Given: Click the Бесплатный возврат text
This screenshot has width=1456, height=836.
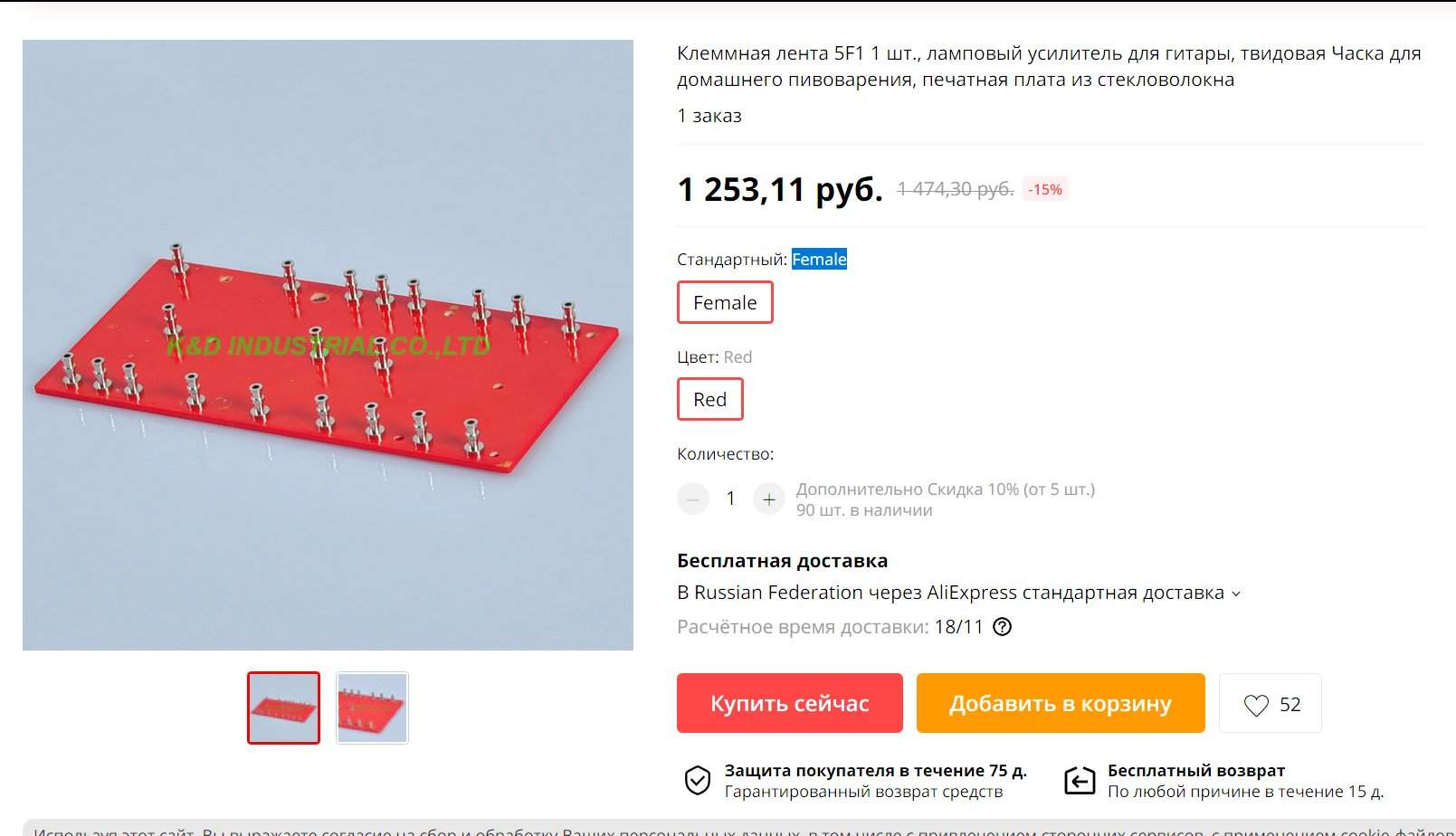Looking at the screenshot, I should (x=1195, y=771).
